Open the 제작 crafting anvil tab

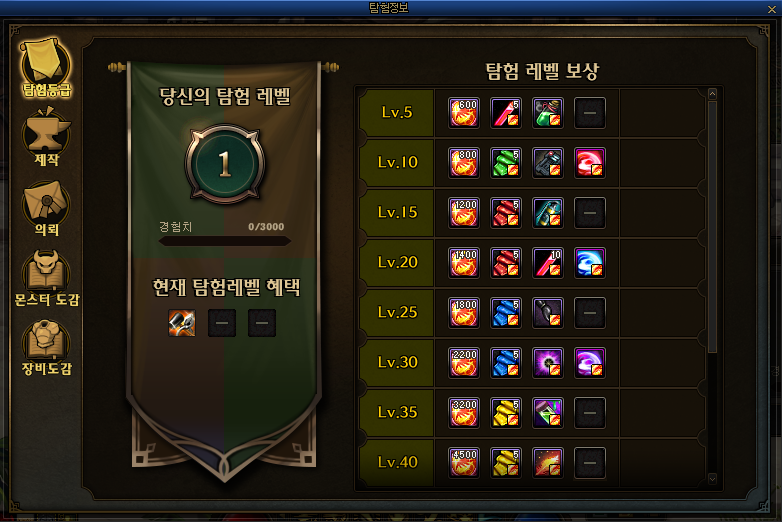(46, 136)
